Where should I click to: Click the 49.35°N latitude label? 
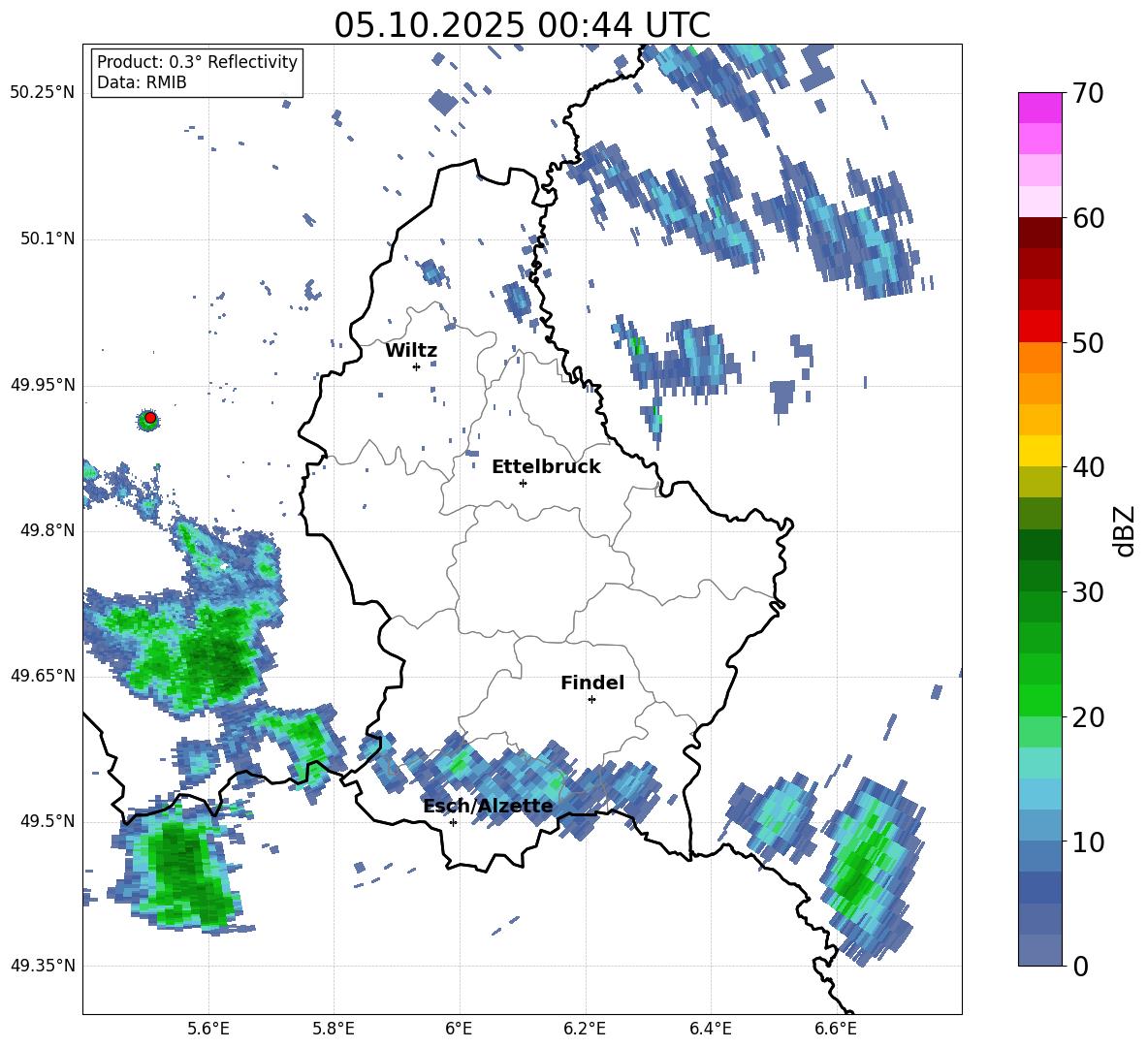tap(43, 966)
